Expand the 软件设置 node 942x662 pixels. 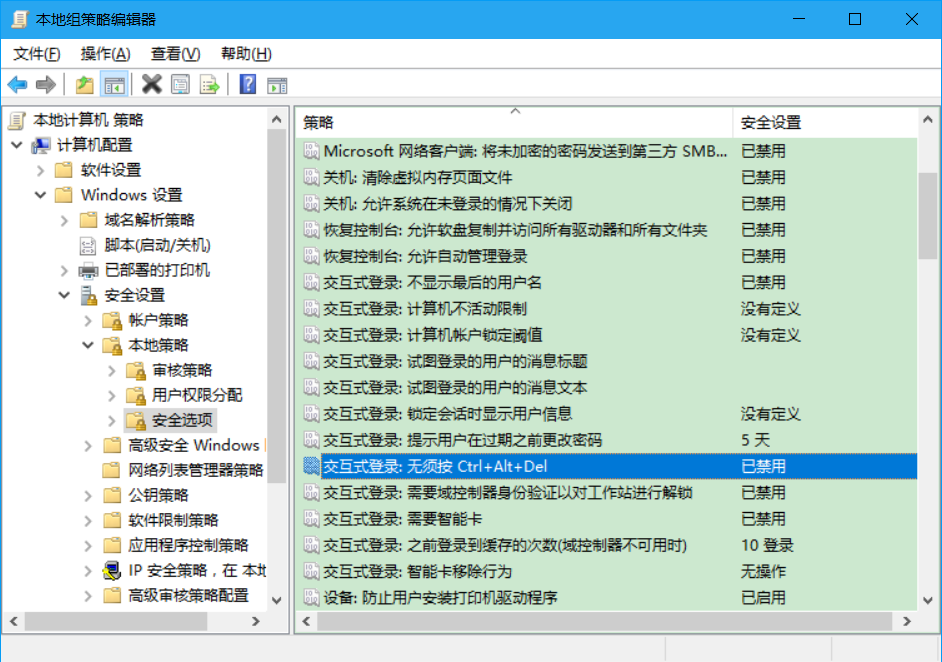(x=40, y=171)
